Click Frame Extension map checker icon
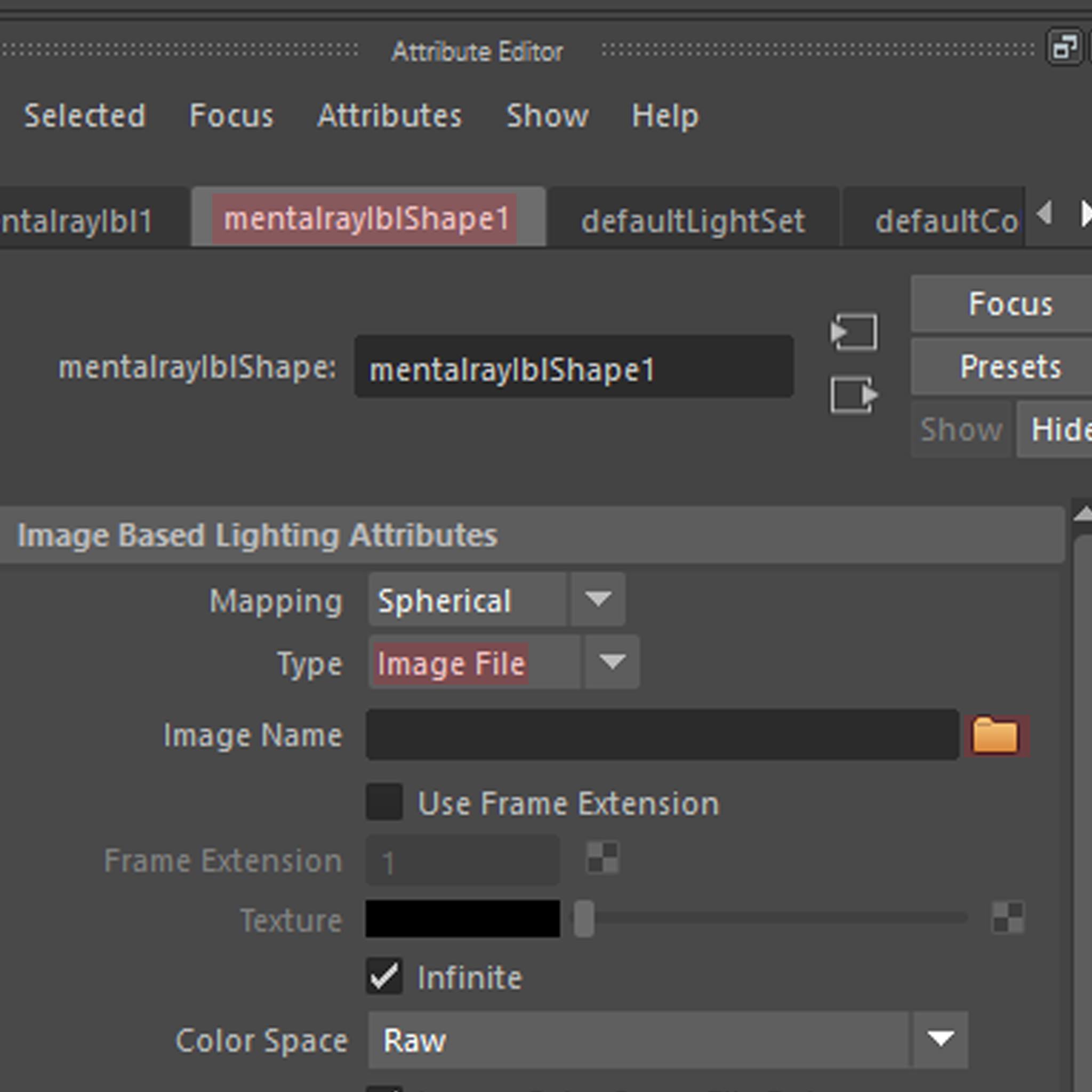Viewport: 1092px width, 1092px height. tap(603, 857)
